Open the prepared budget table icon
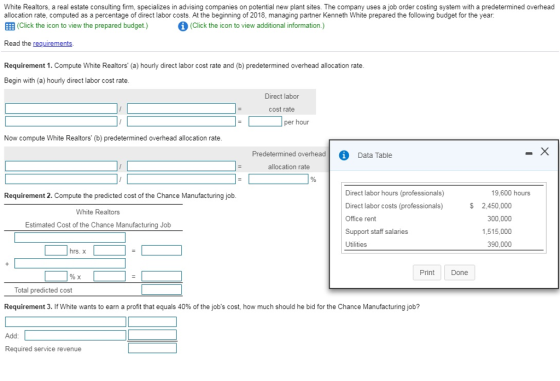The height and width of the screenshot is (381, 560). [9, 26]
